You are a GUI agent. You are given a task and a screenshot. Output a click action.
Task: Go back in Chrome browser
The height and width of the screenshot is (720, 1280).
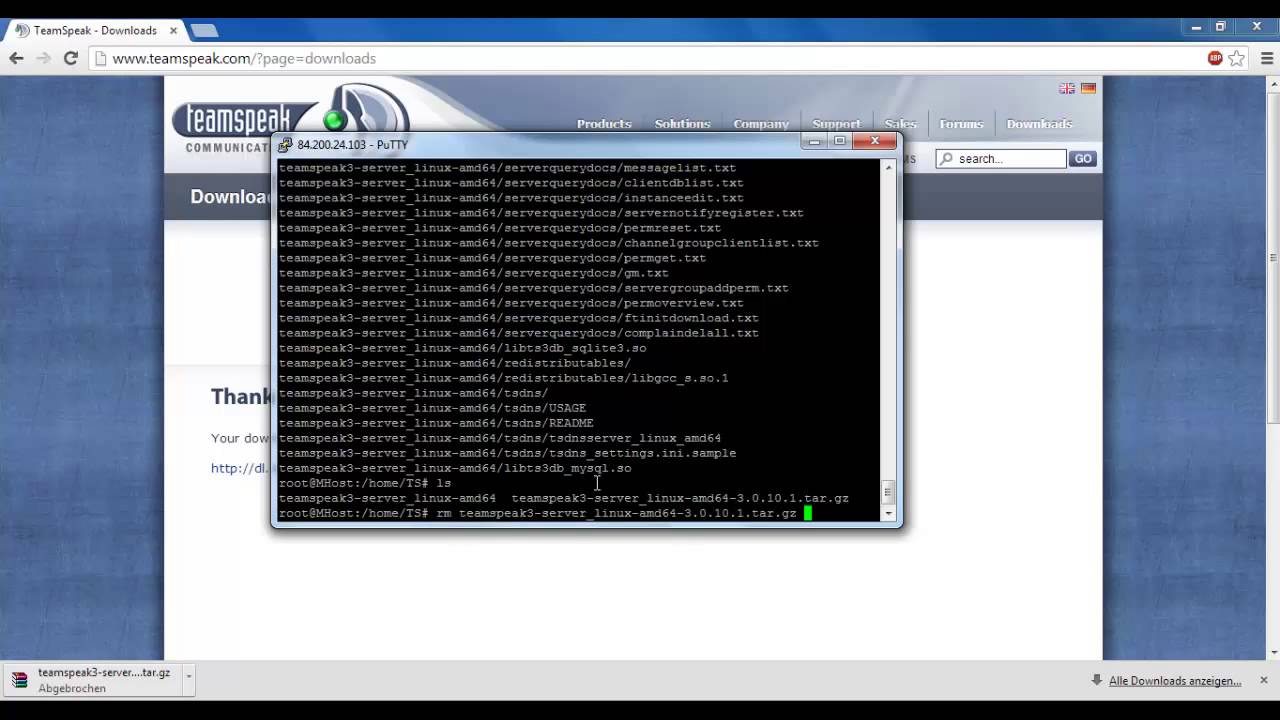[16, 58]
